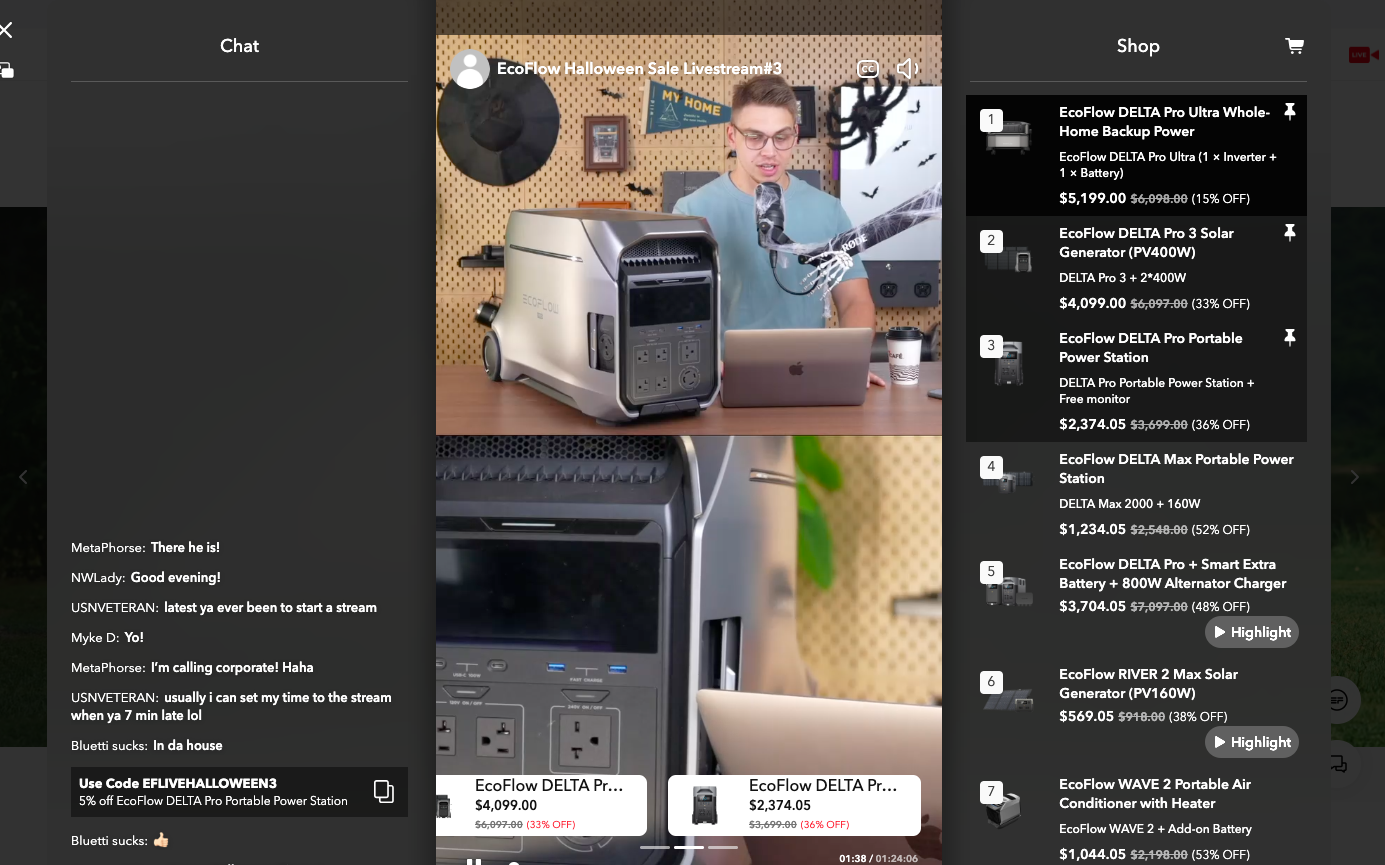This screenshot has width=1385, height=865.
Task: Click the Chat panel heading
Action: 239,46
